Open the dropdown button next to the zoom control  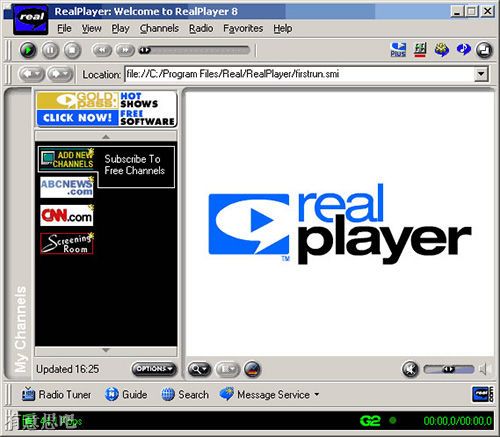tap(228, 369)
